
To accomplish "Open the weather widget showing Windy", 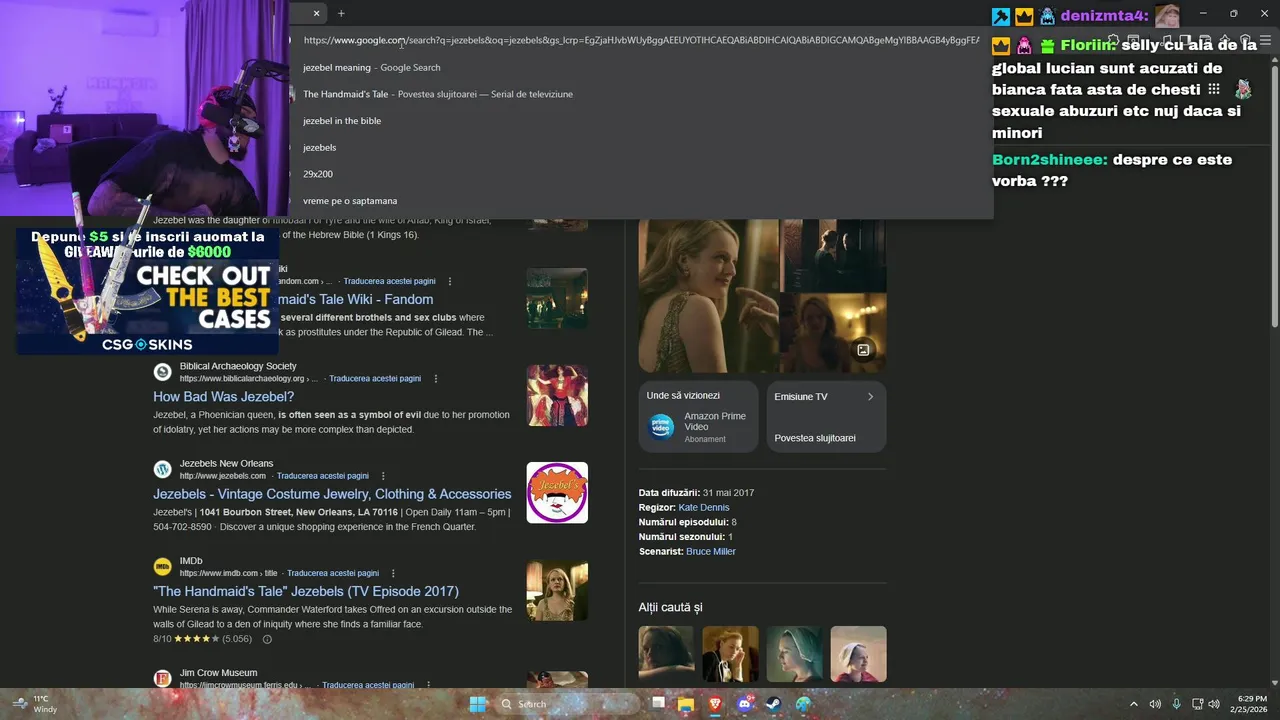I will tap(34, 704).
